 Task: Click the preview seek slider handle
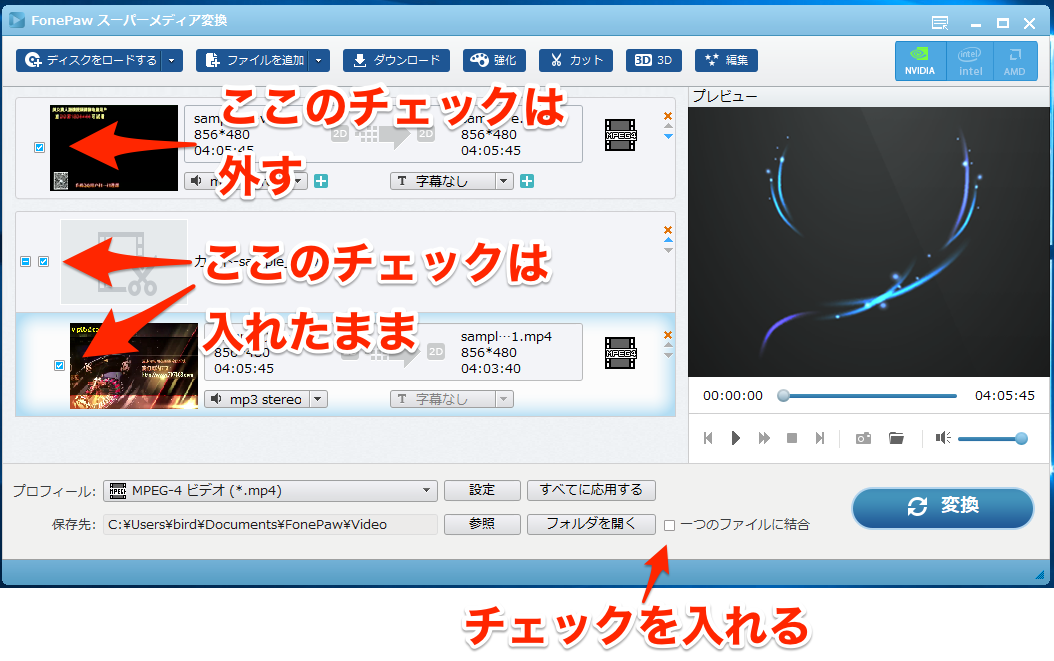pos(783,396)
